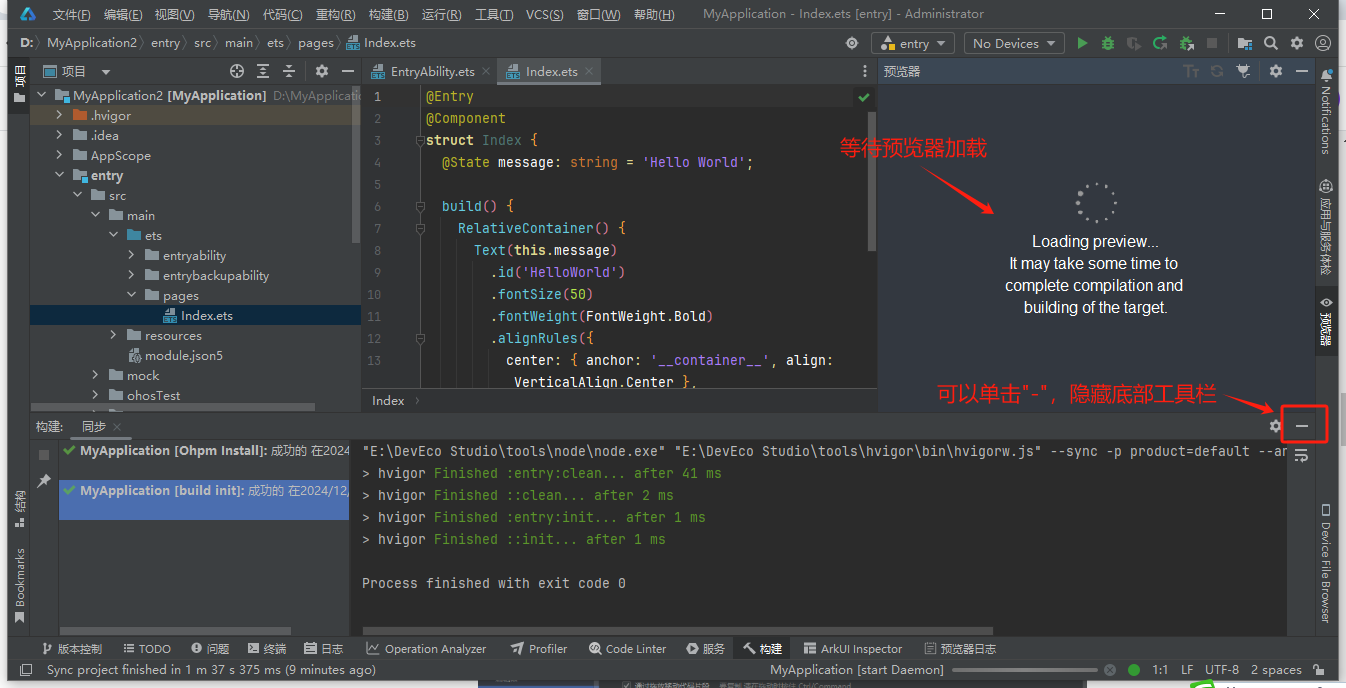Collapse all icon in project panel
This screenshot has width=1346, height=688.
click(x=289, y=71)
